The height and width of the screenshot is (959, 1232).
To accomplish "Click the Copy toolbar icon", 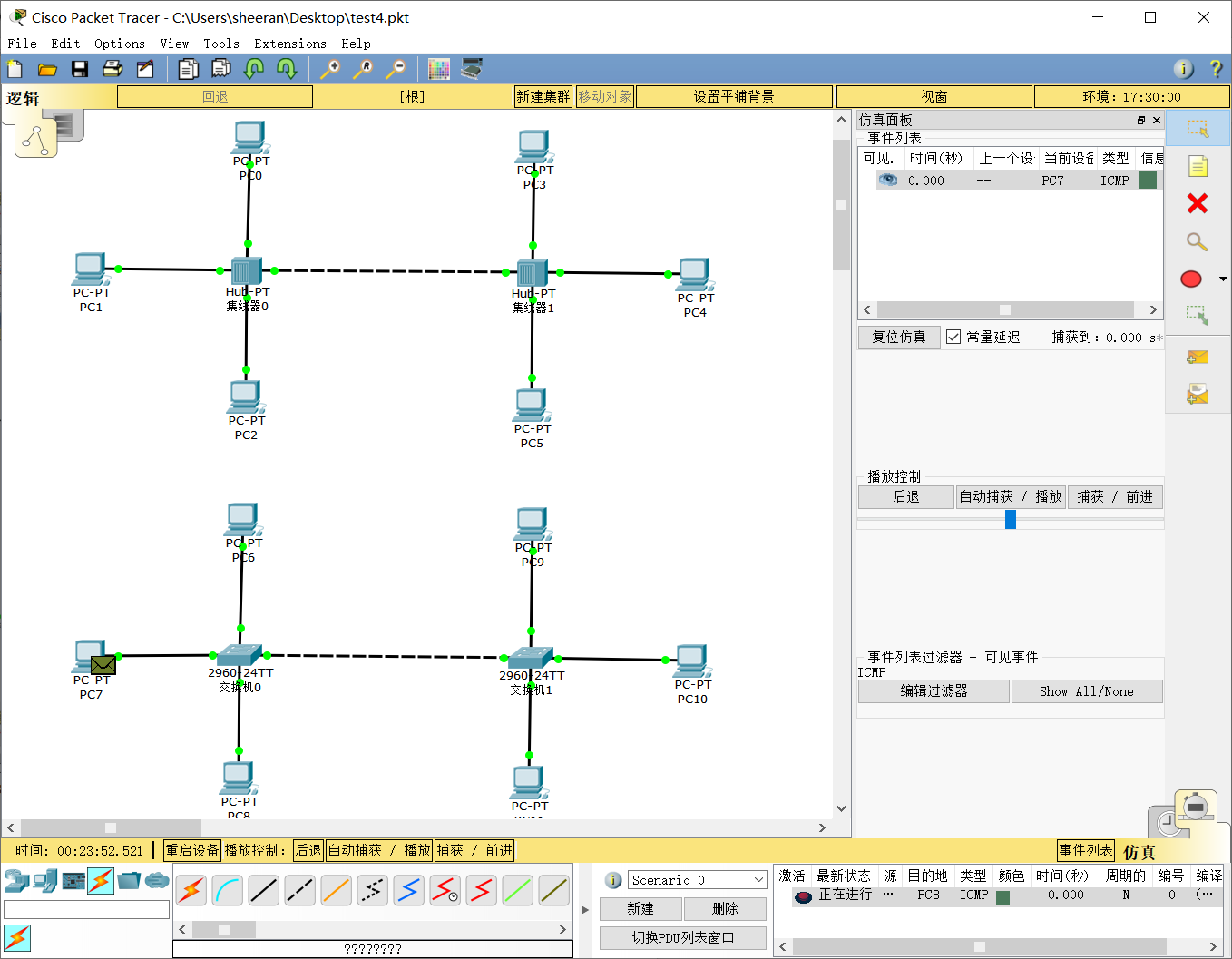I will pos(189,69).
